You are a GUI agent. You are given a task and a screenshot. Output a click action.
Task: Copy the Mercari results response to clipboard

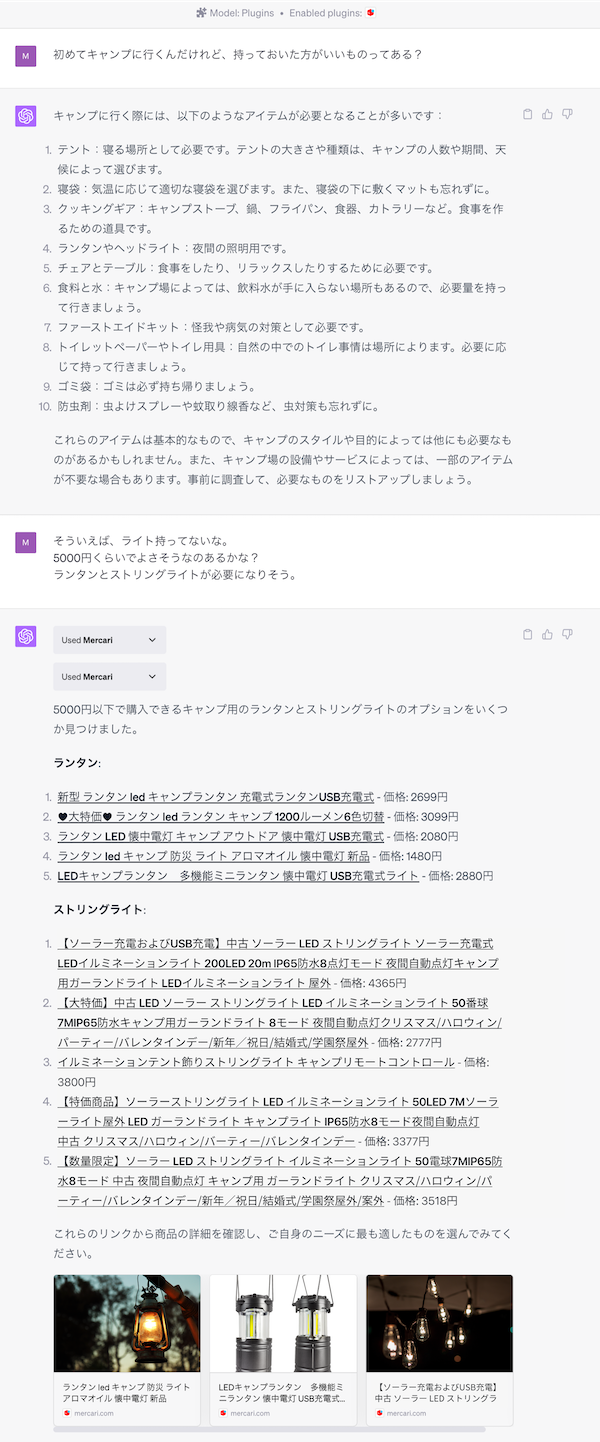coord(528,634)
